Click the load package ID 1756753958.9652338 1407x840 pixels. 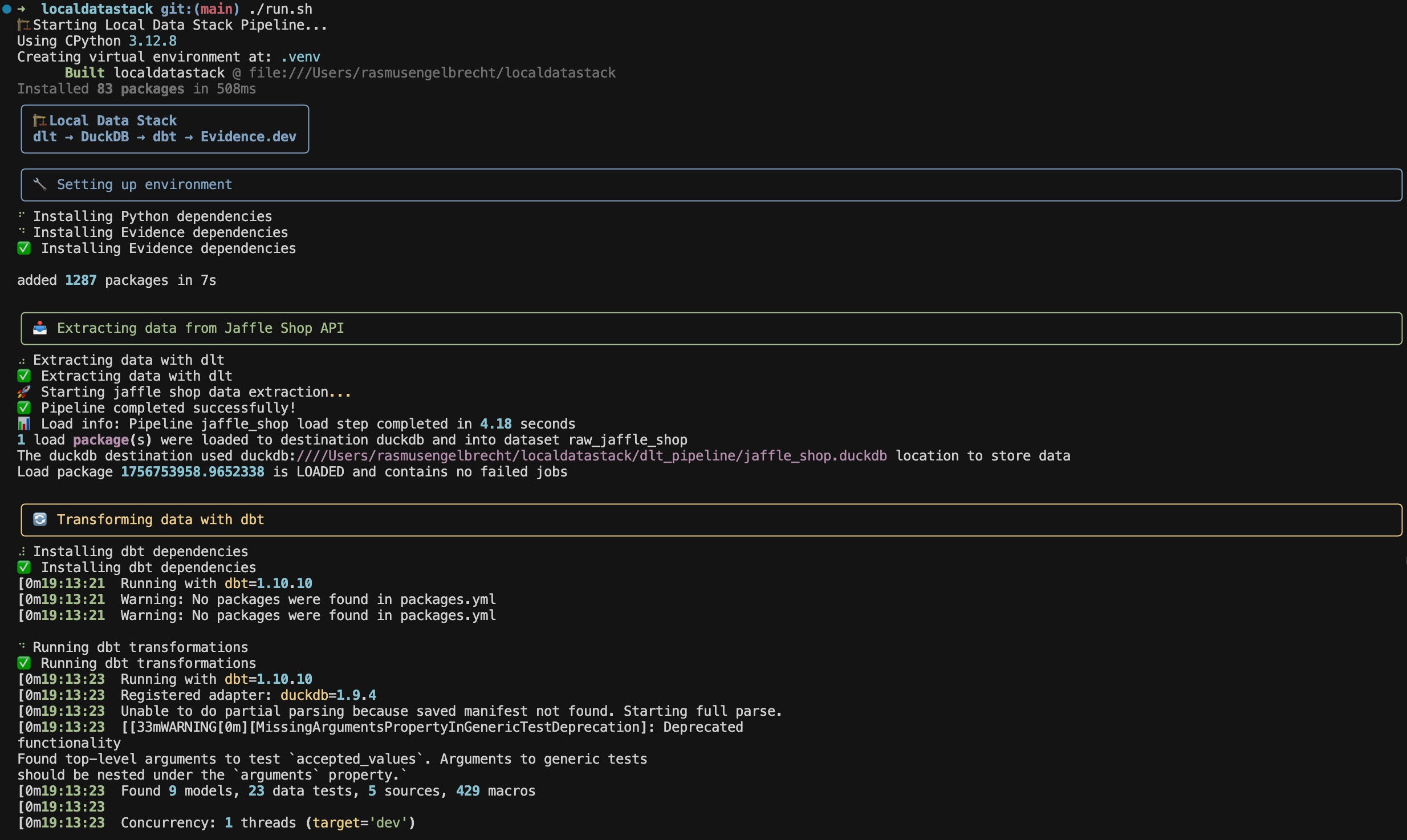(x=192, y=472)
